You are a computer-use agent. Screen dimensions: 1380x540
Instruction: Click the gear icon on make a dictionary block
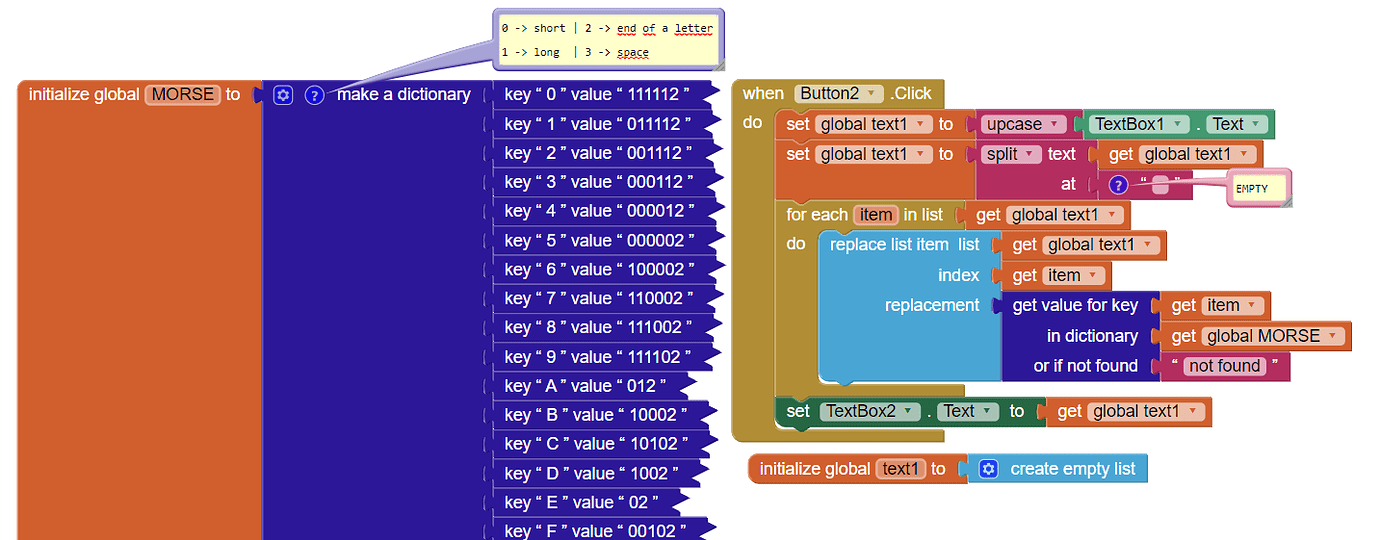(x=283, y=95)
